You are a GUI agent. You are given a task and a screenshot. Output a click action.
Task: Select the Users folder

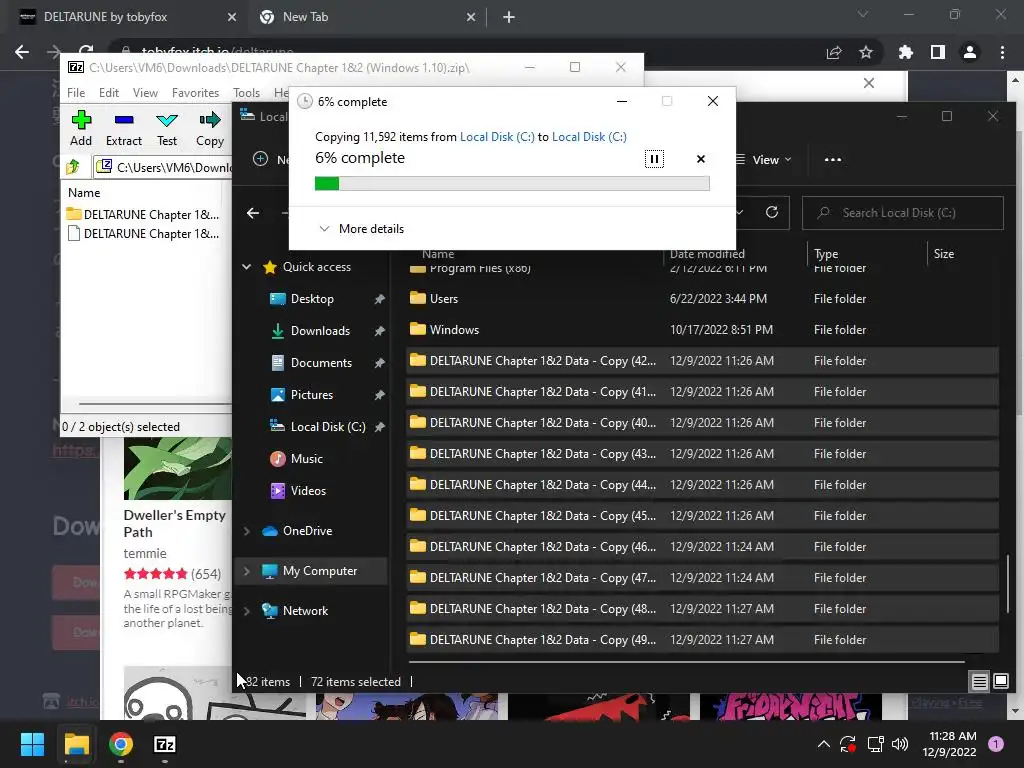pos(702,298)
